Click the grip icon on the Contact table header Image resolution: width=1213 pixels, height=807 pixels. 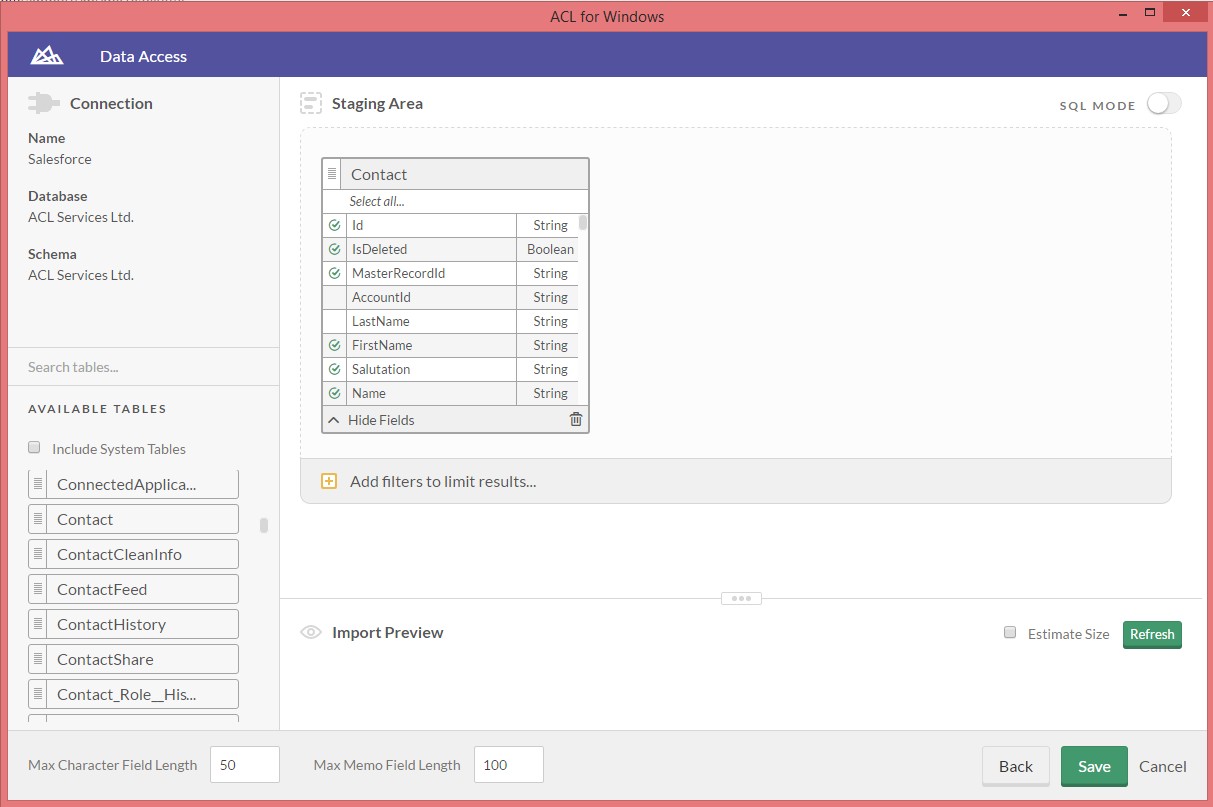pos(332,172)
